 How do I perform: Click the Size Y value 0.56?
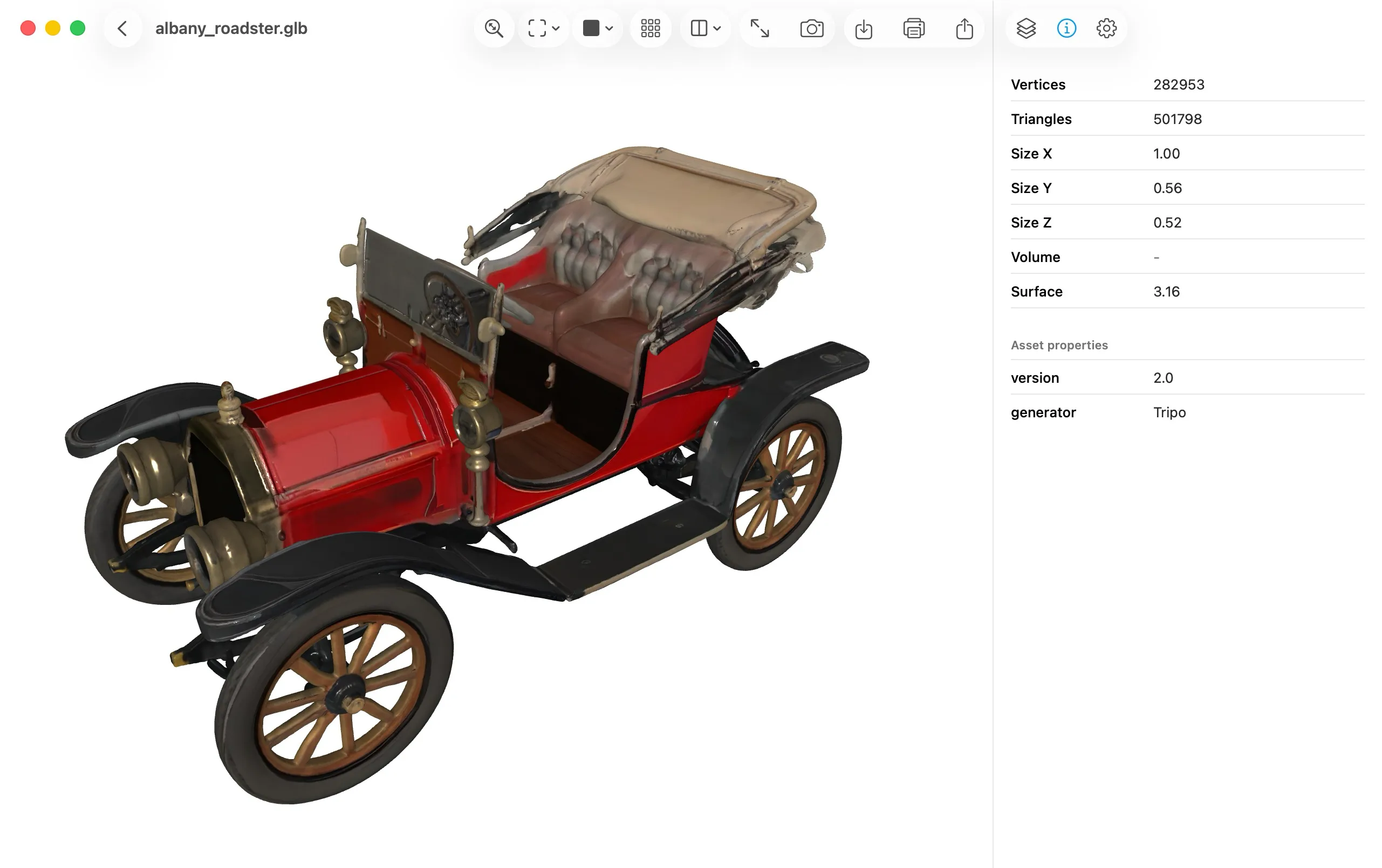coord(1167,188)
